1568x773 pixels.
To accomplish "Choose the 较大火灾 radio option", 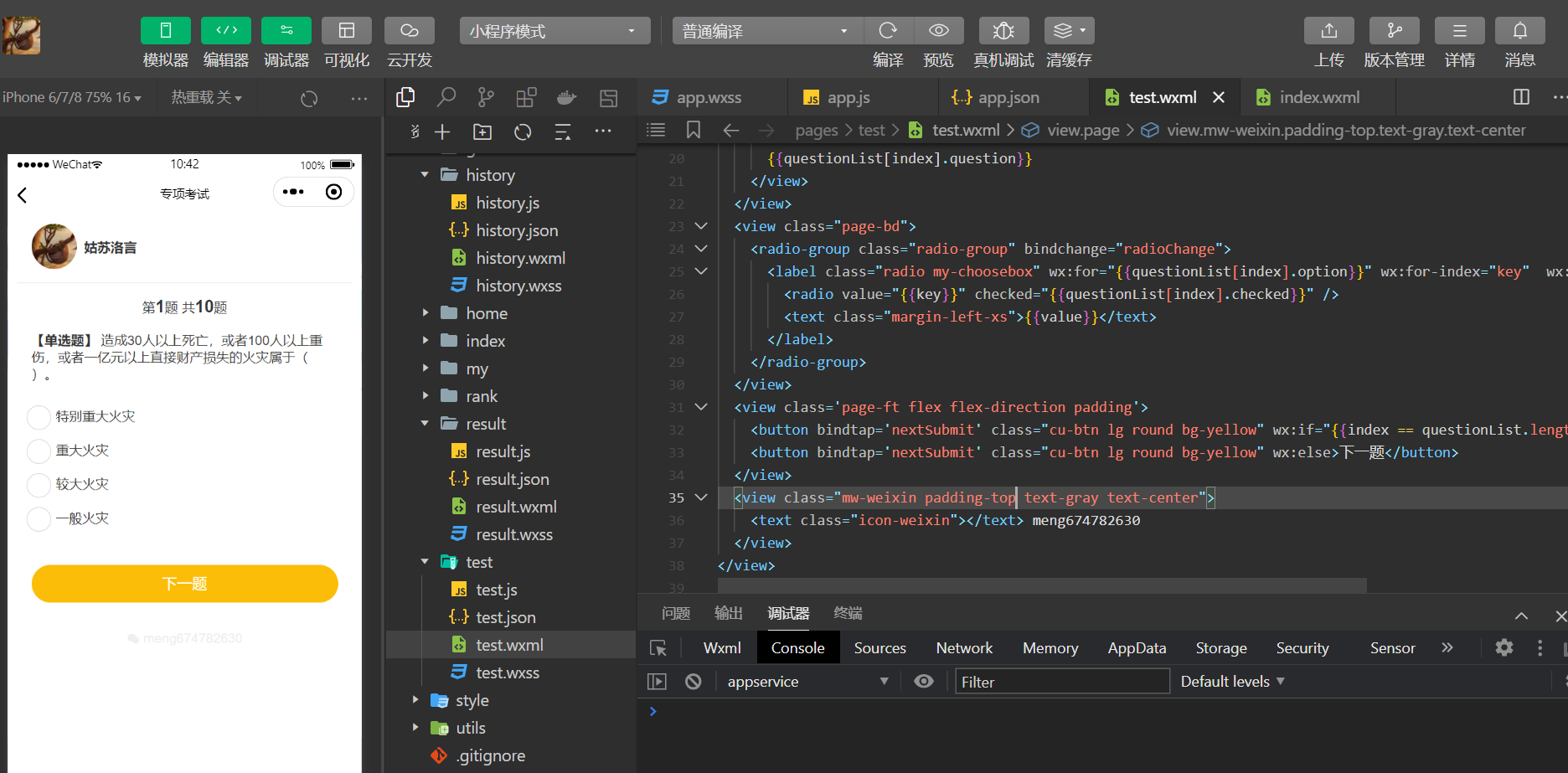I will tap(39, 485).
